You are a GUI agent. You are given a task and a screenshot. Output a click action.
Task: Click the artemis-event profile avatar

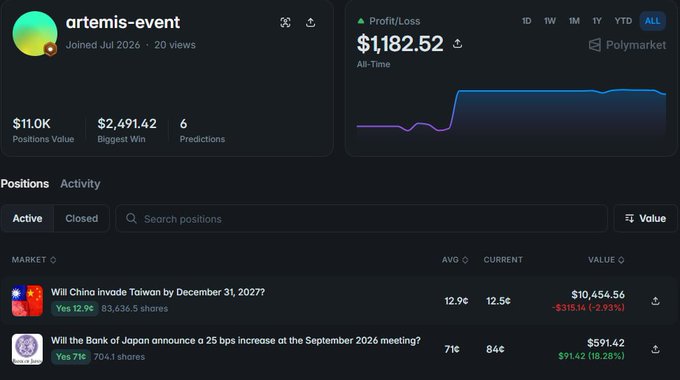35,34
